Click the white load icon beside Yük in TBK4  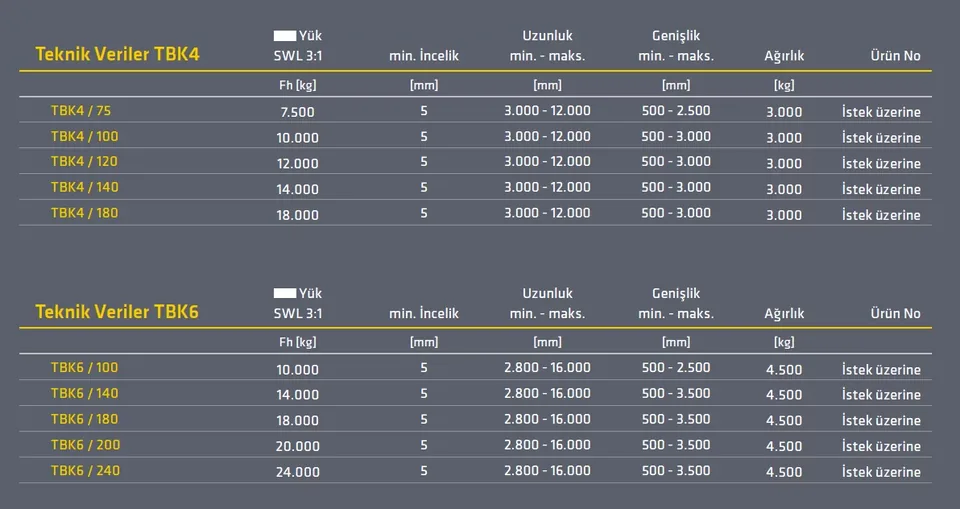click(x=285, y=36)
